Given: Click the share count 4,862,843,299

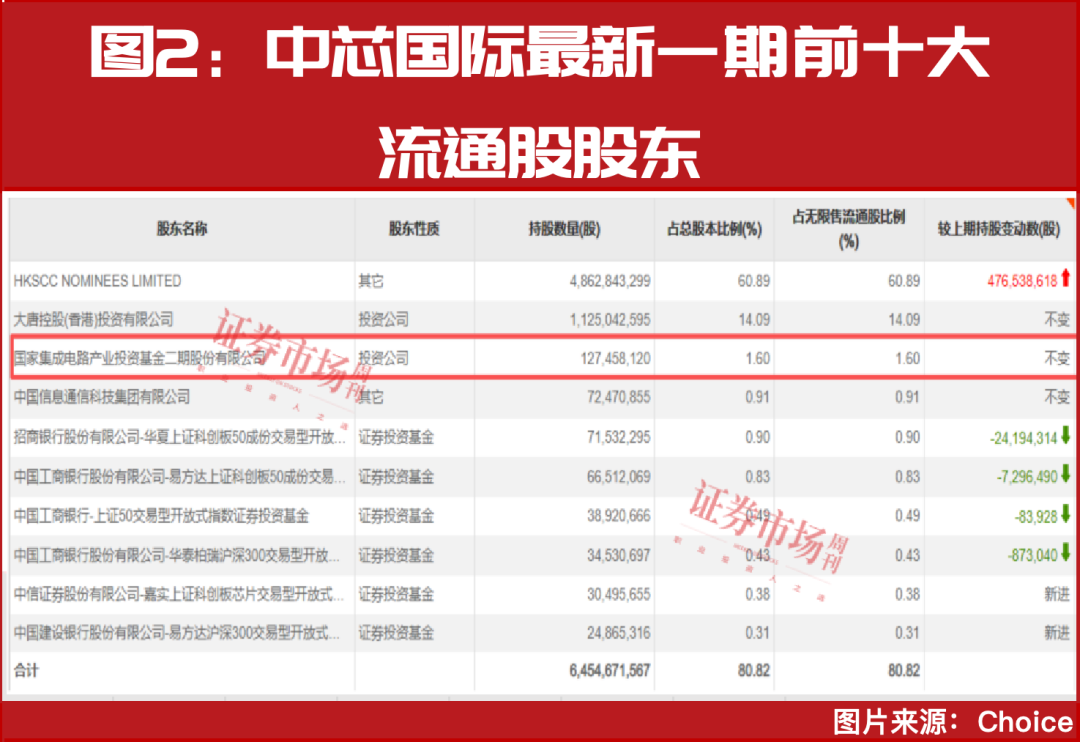Looking at the screenshot, I should tap(610, 281).
